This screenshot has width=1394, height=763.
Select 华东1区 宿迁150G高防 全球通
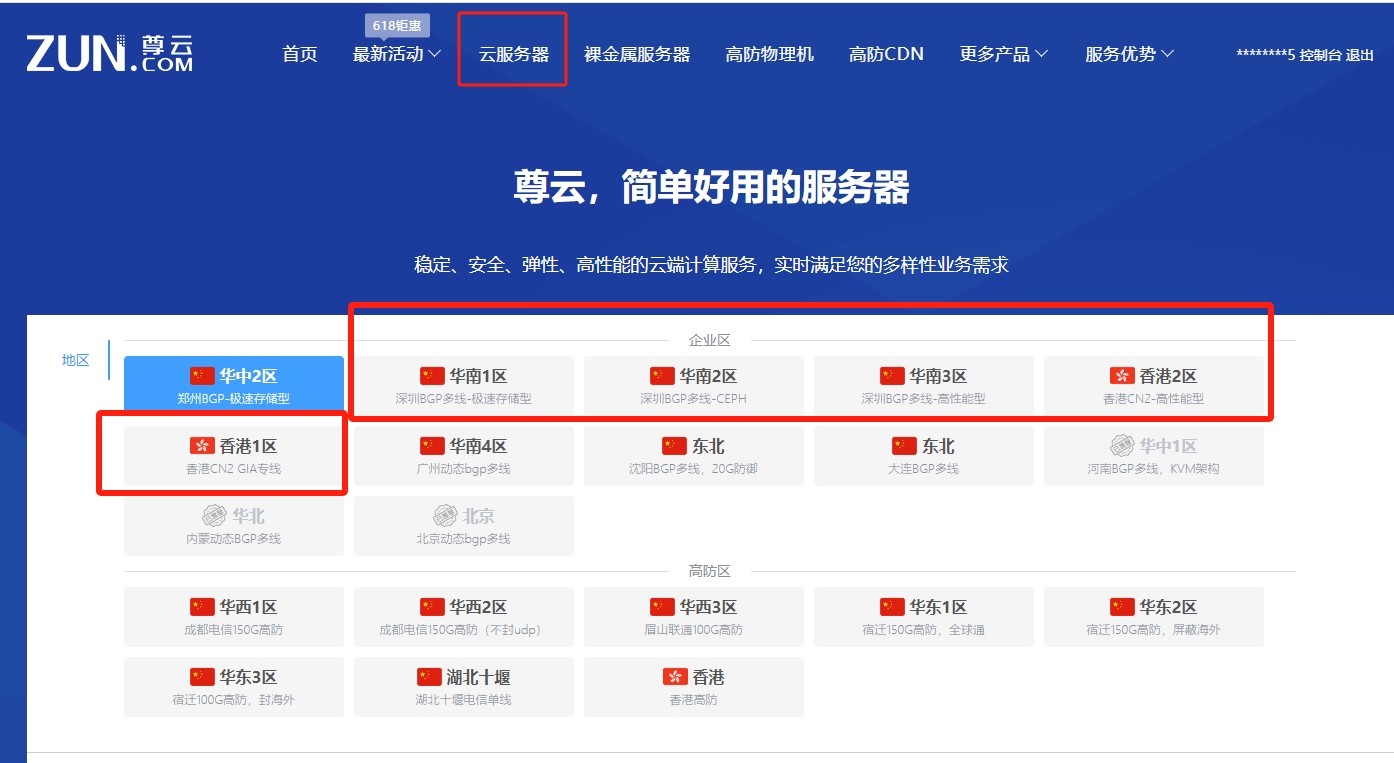(924, 617)
